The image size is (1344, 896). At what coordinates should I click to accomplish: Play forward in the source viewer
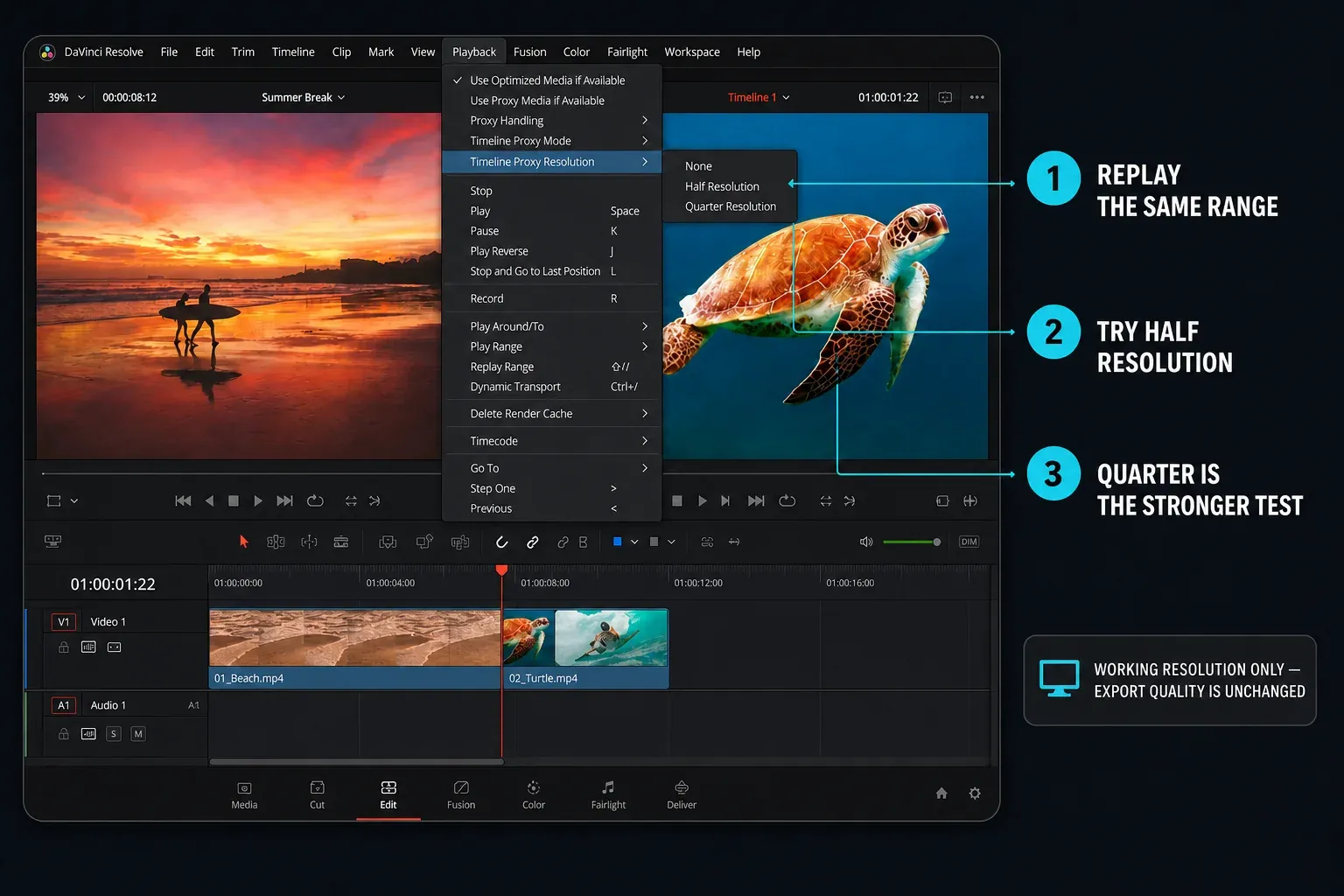tap(257, 500)
